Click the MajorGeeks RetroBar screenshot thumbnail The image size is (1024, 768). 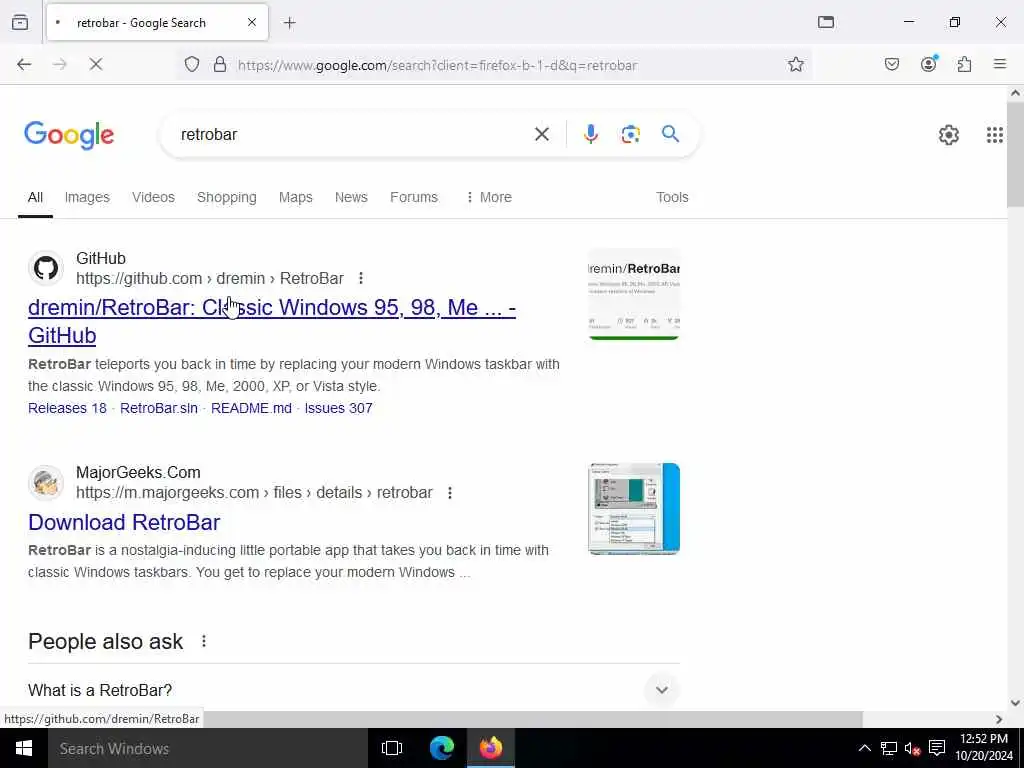(x=634, y=509)
